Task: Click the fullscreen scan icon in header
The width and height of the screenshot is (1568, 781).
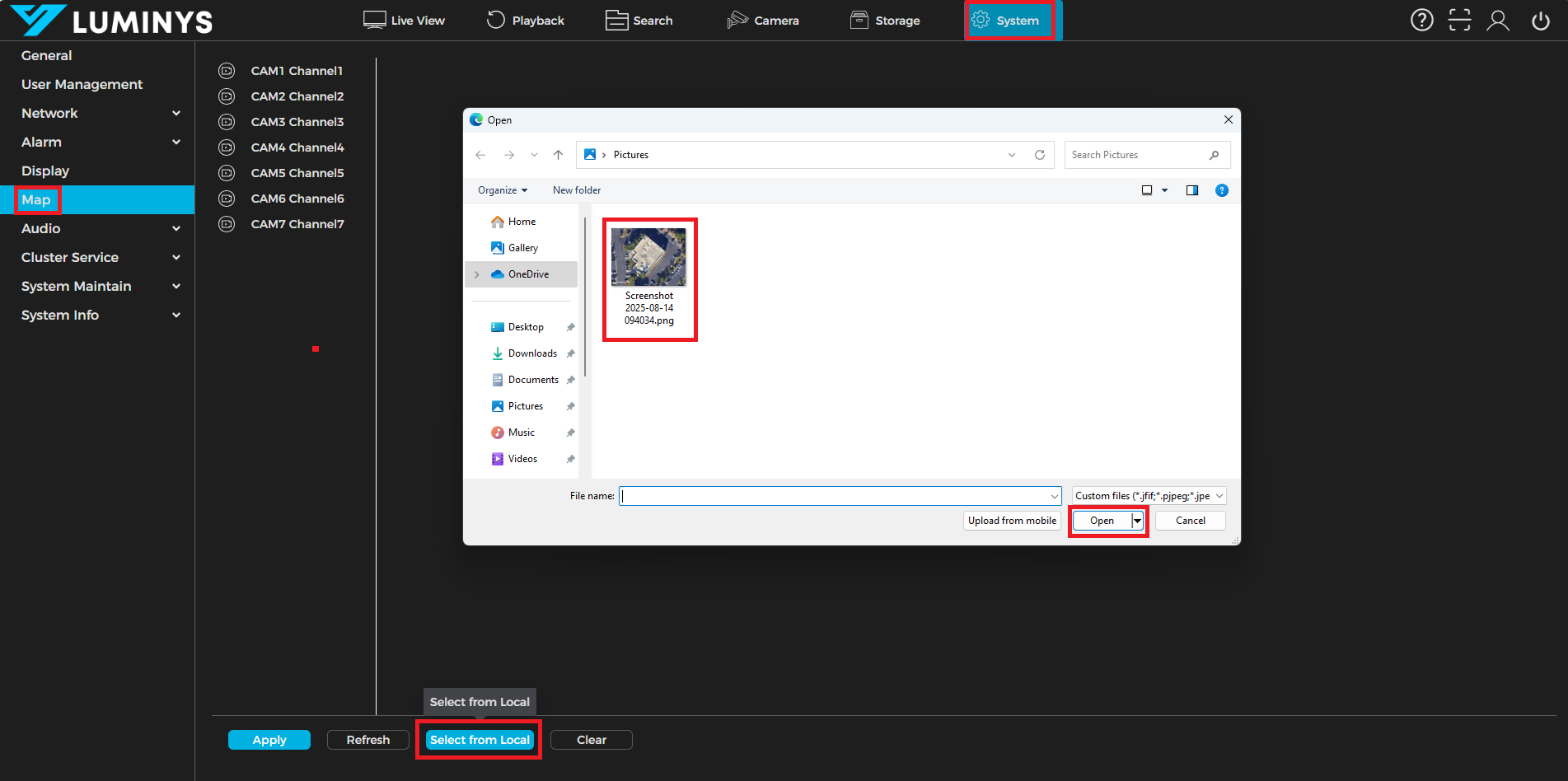Action: (x=1459, y=21)
